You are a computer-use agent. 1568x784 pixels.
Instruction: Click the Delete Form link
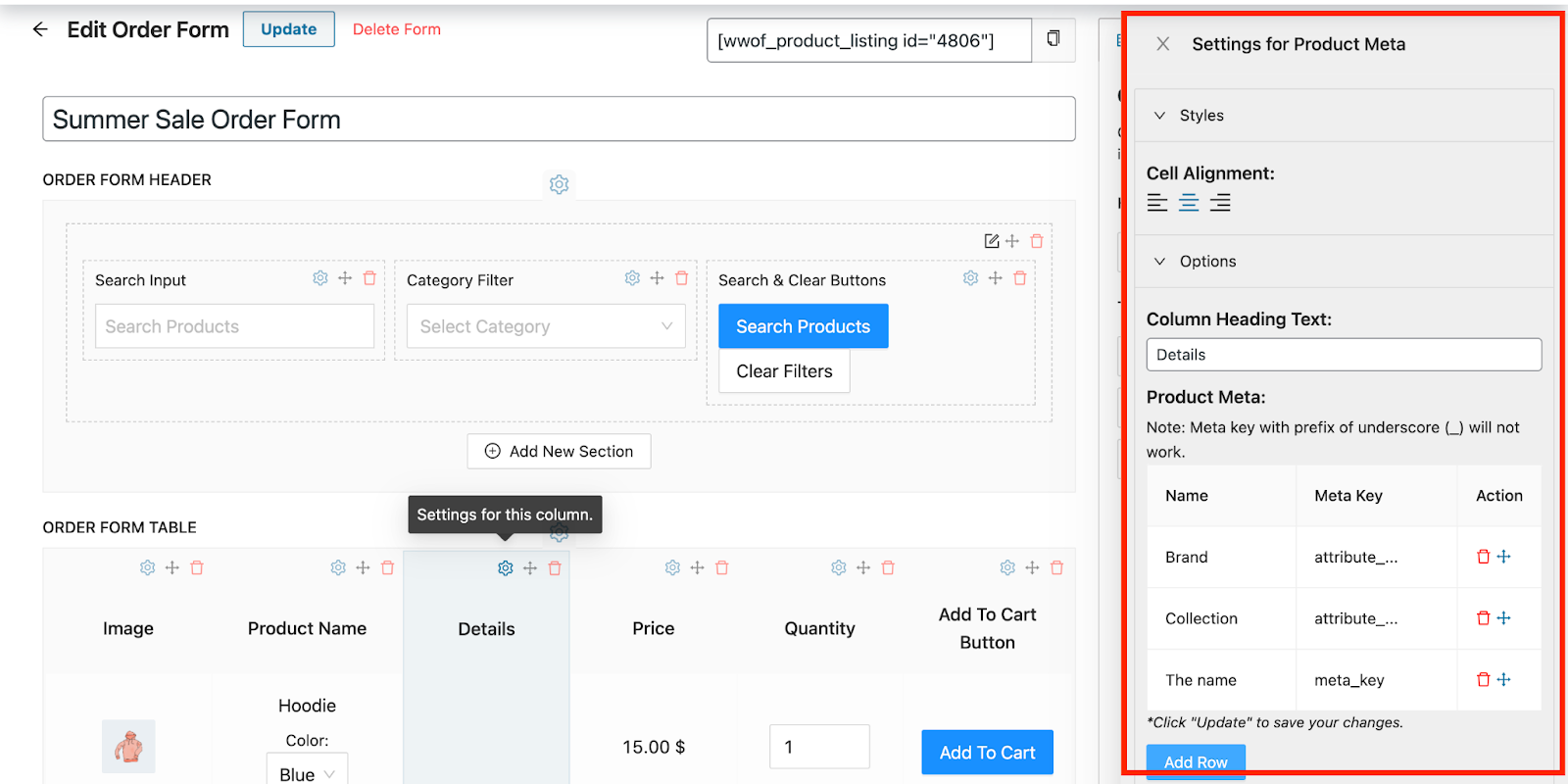coord(397,29)
